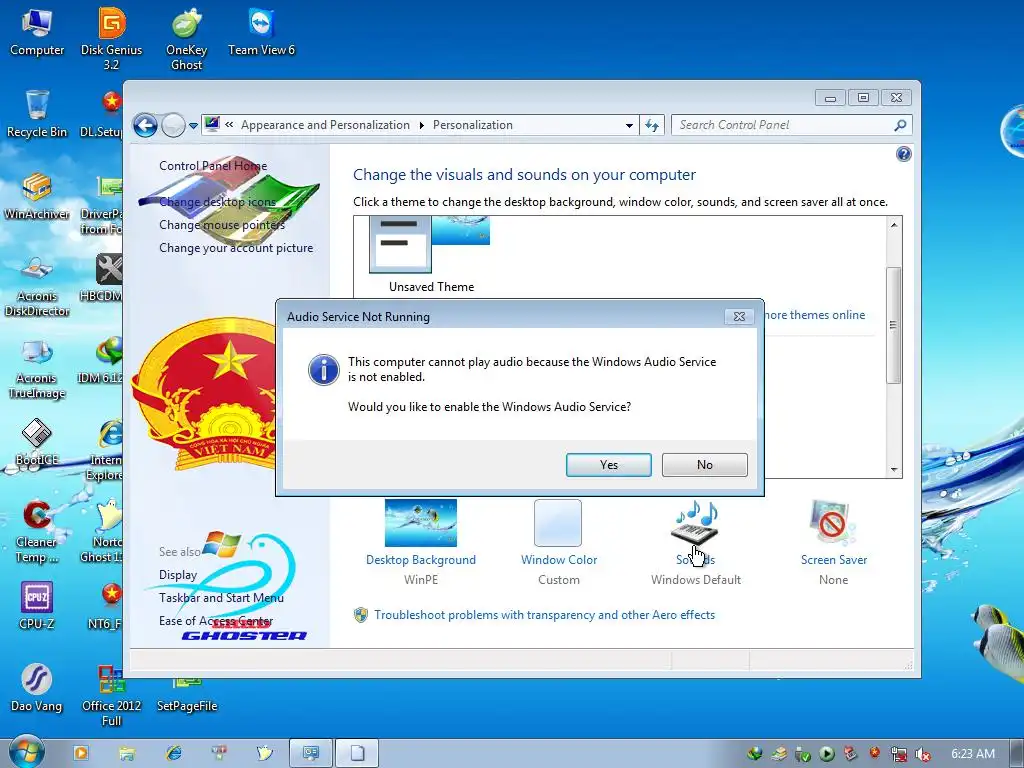Click the 6:23 AM taskbar clock
1024x768 pixels.
(973, 754)
